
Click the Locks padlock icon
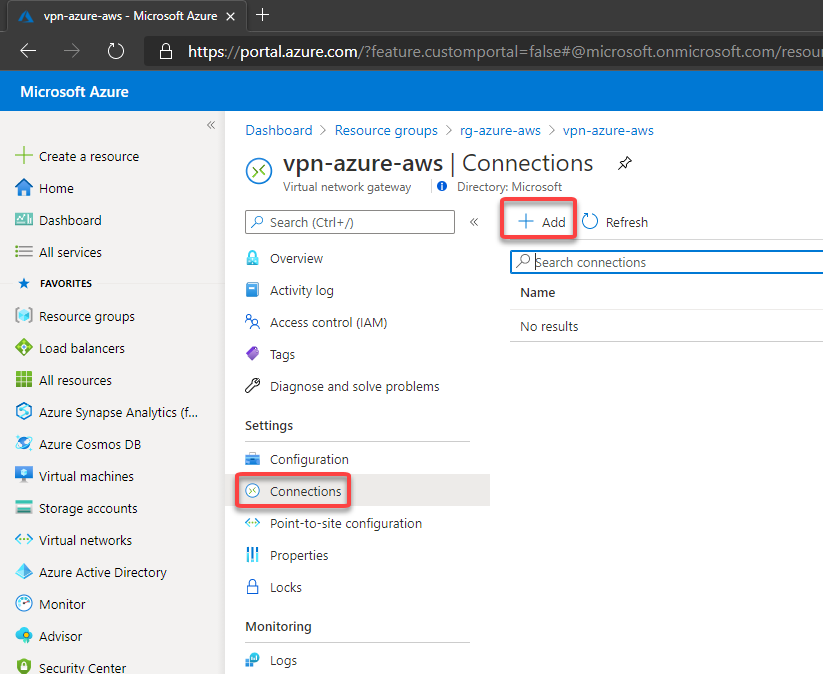[x=252, y=587]
